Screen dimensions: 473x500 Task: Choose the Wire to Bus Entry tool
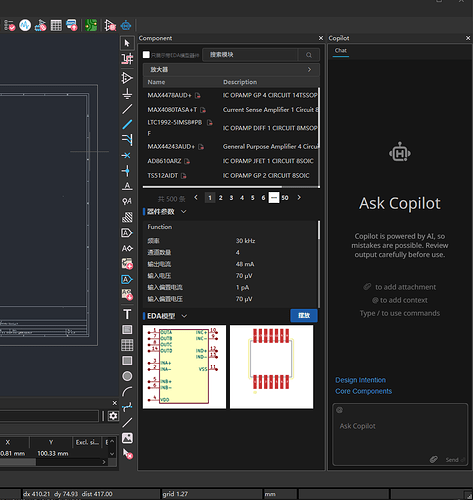click(x=127, y=140)
